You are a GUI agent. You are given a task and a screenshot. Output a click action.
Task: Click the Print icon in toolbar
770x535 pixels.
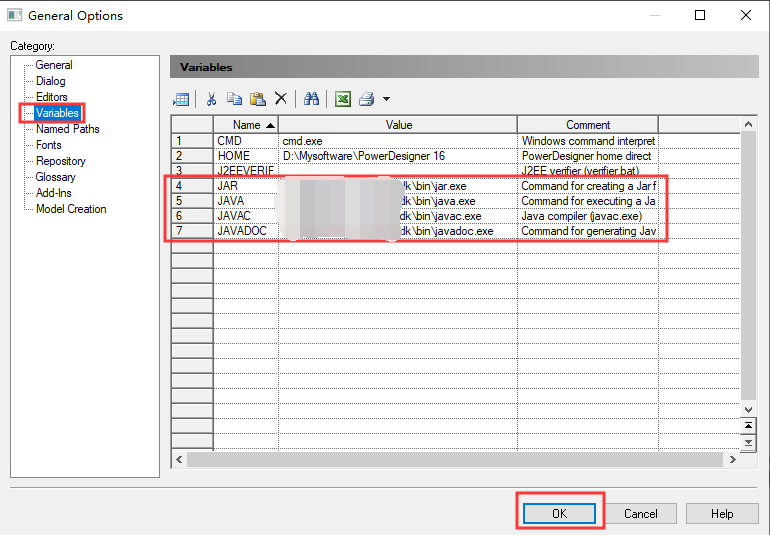coord(367,99)
